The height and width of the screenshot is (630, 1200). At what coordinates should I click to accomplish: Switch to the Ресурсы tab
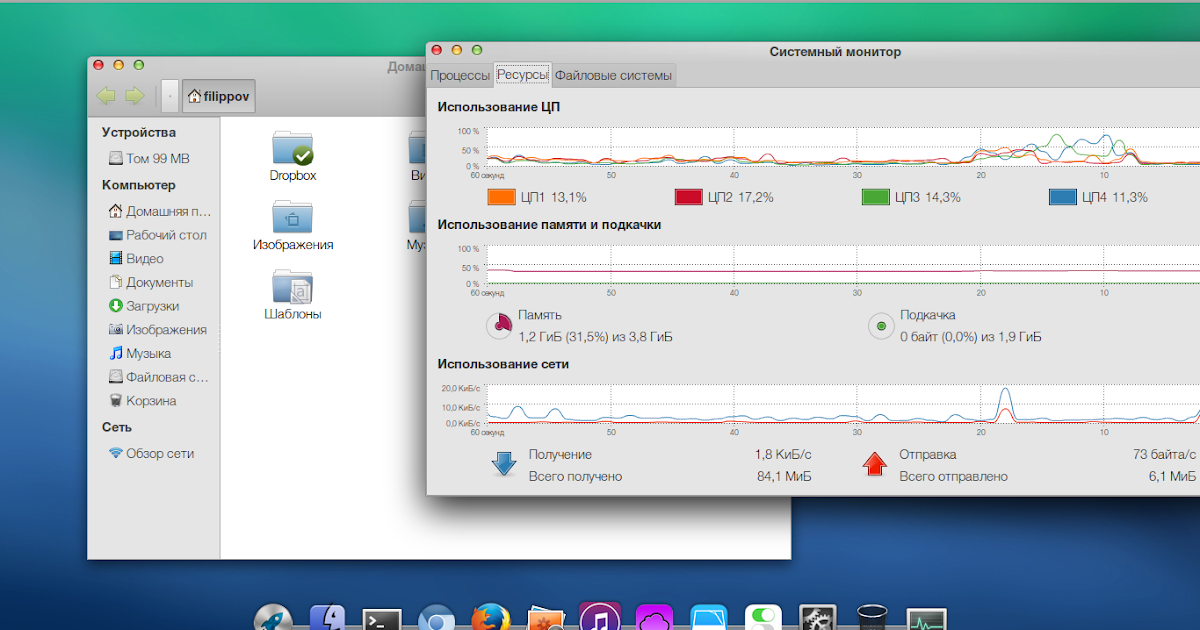[x=522, y=75]
